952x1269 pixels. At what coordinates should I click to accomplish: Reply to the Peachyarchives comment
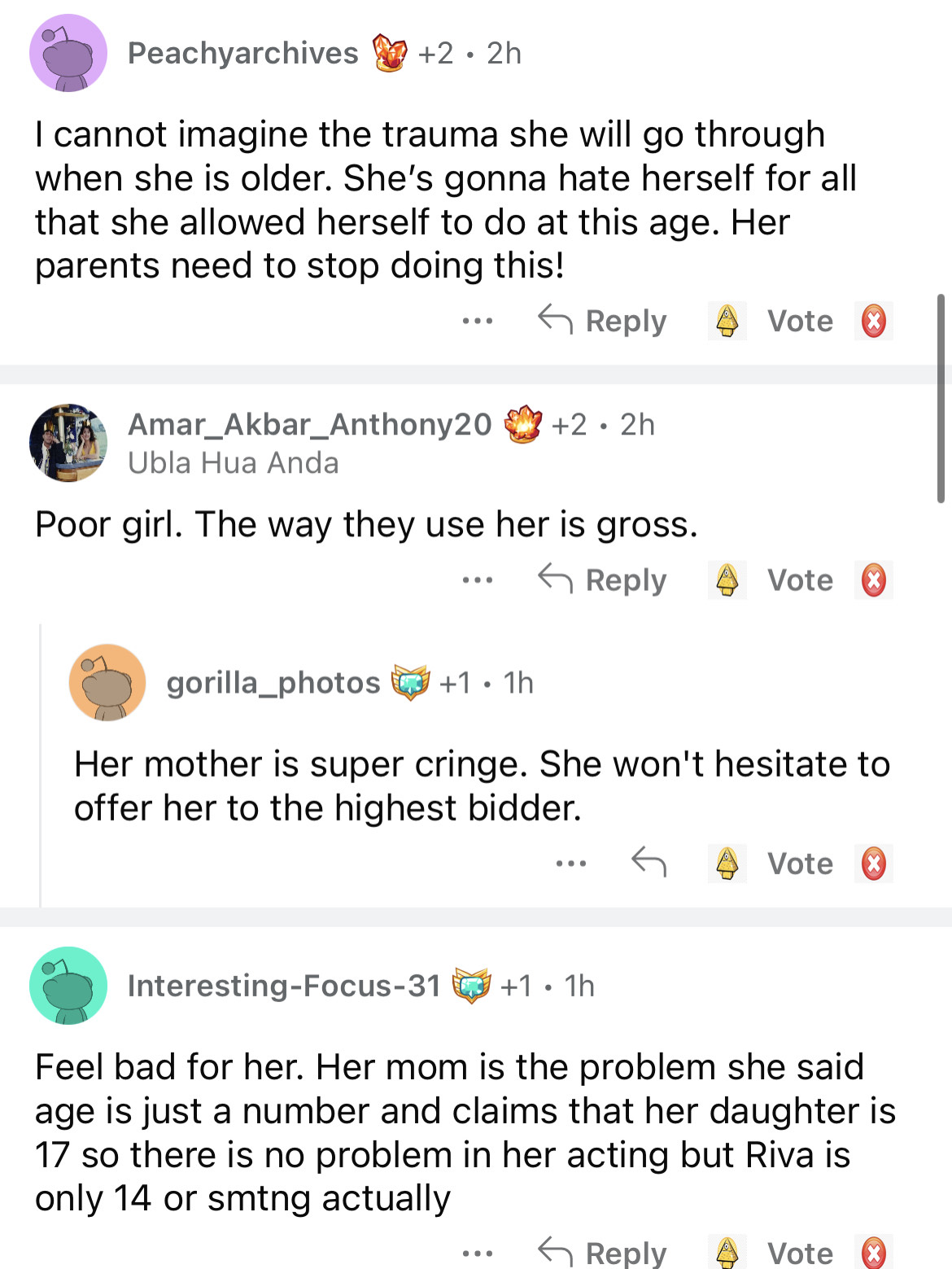[603, 321]
